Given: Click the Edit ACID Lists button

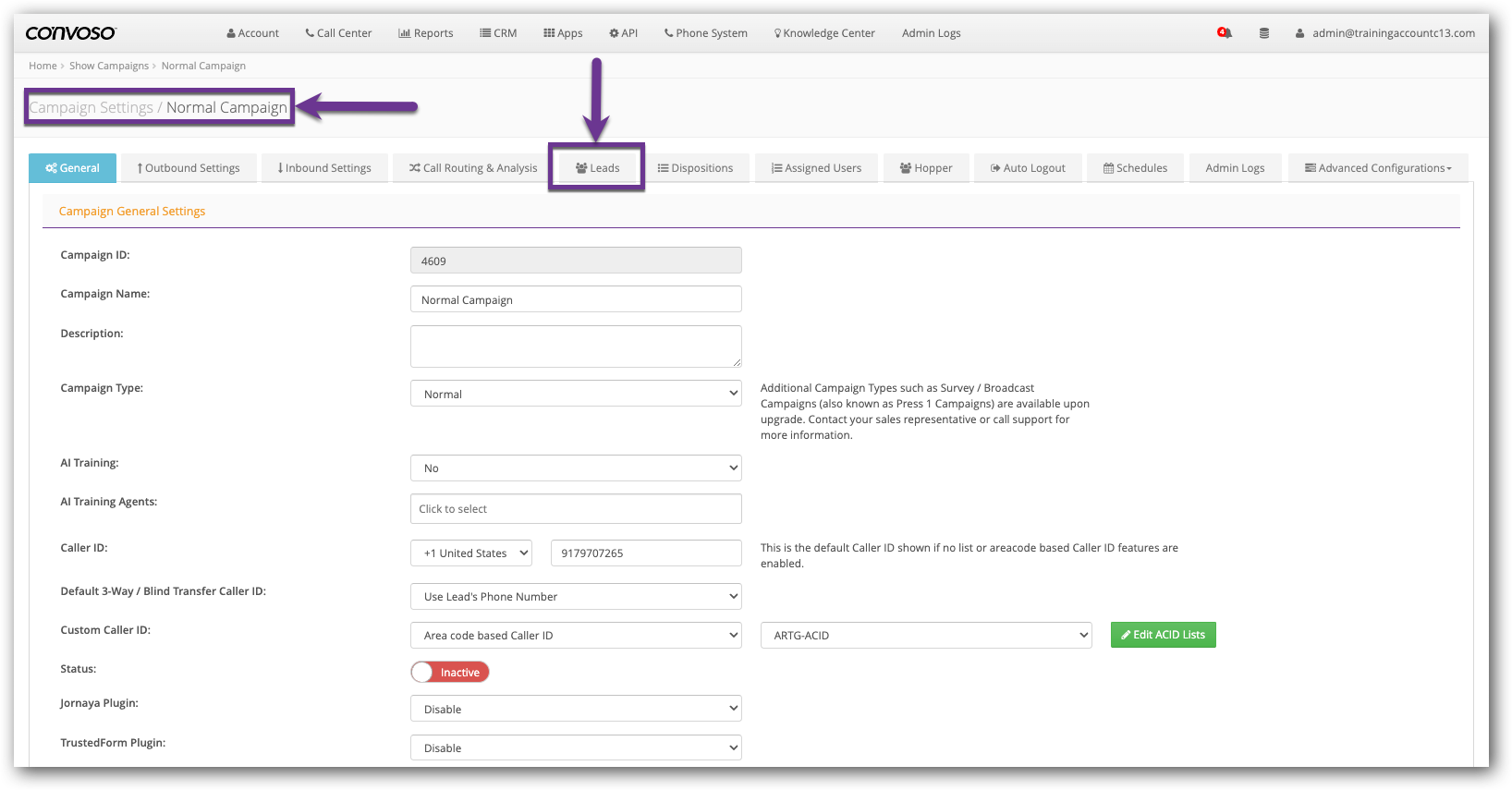Looking at the screenshot, I should [1163, 635].
